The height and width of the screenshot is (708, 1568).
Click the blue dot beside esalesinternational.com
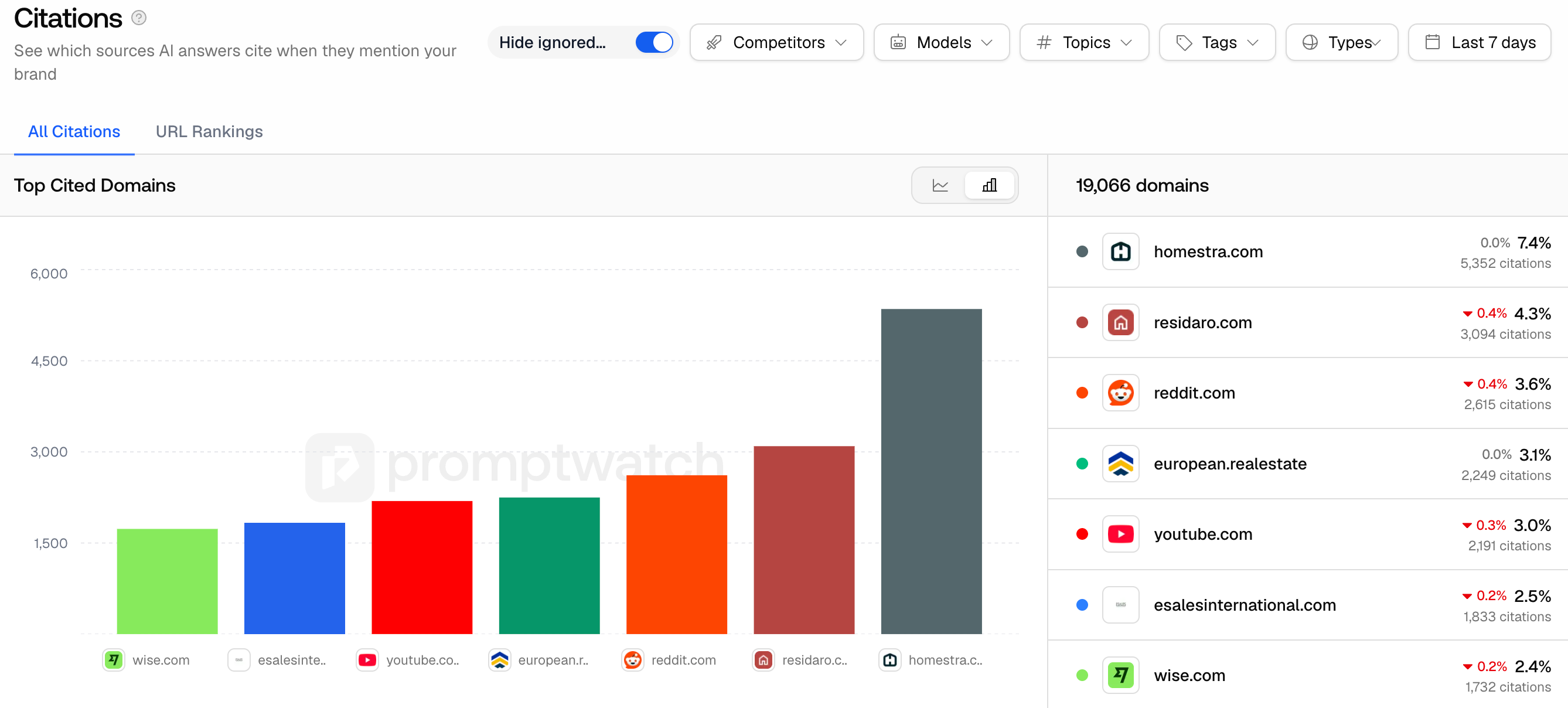point(1082,604)
